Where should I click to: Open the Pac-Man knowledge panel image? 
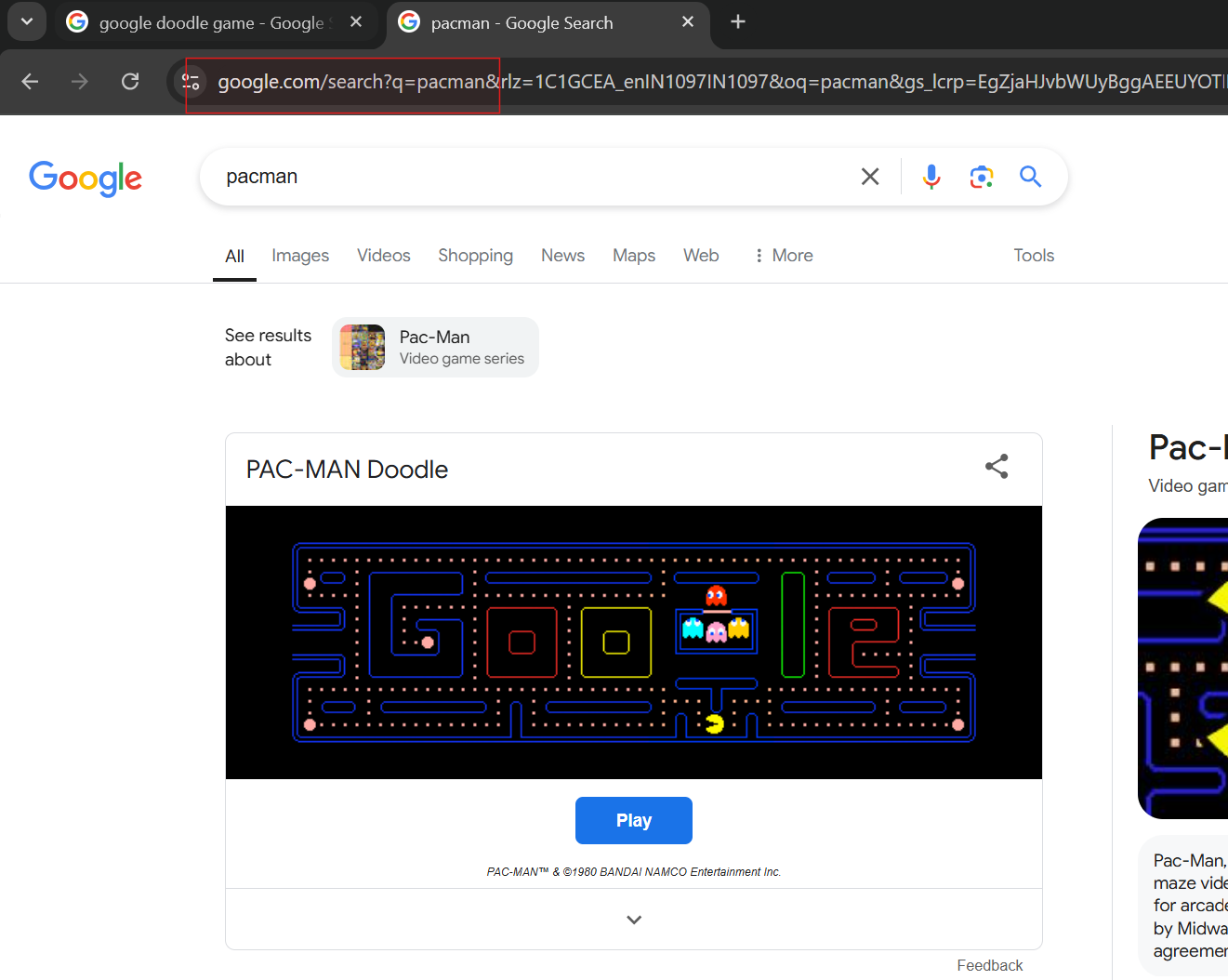tap(1182, 669)
